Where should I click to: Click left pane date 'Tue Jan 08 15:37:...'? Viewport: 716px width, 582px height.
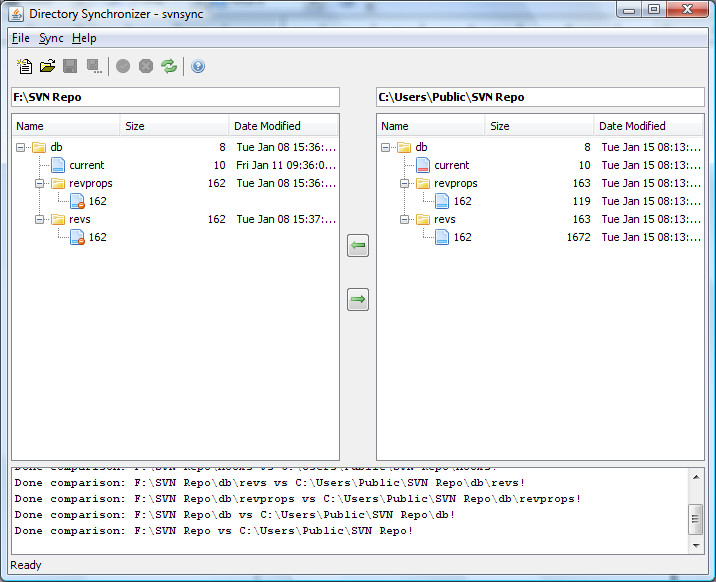(286, 219)
